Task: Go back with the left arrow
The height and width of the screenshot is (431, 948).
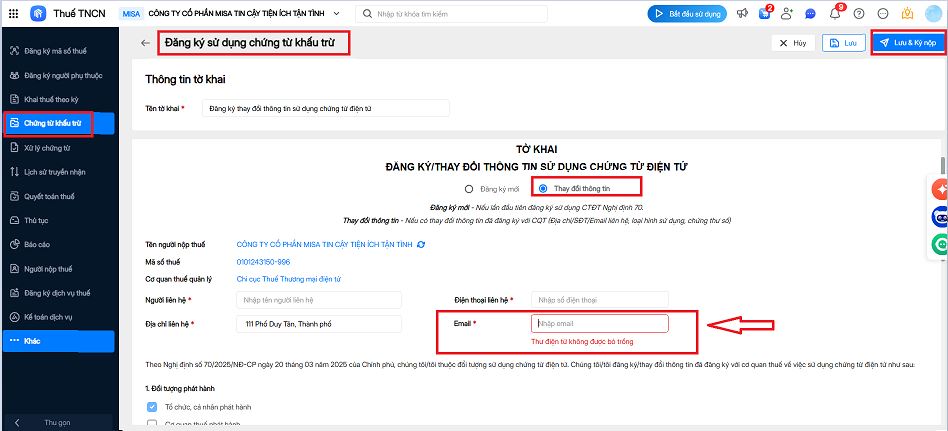Action: tap(144, 44)
